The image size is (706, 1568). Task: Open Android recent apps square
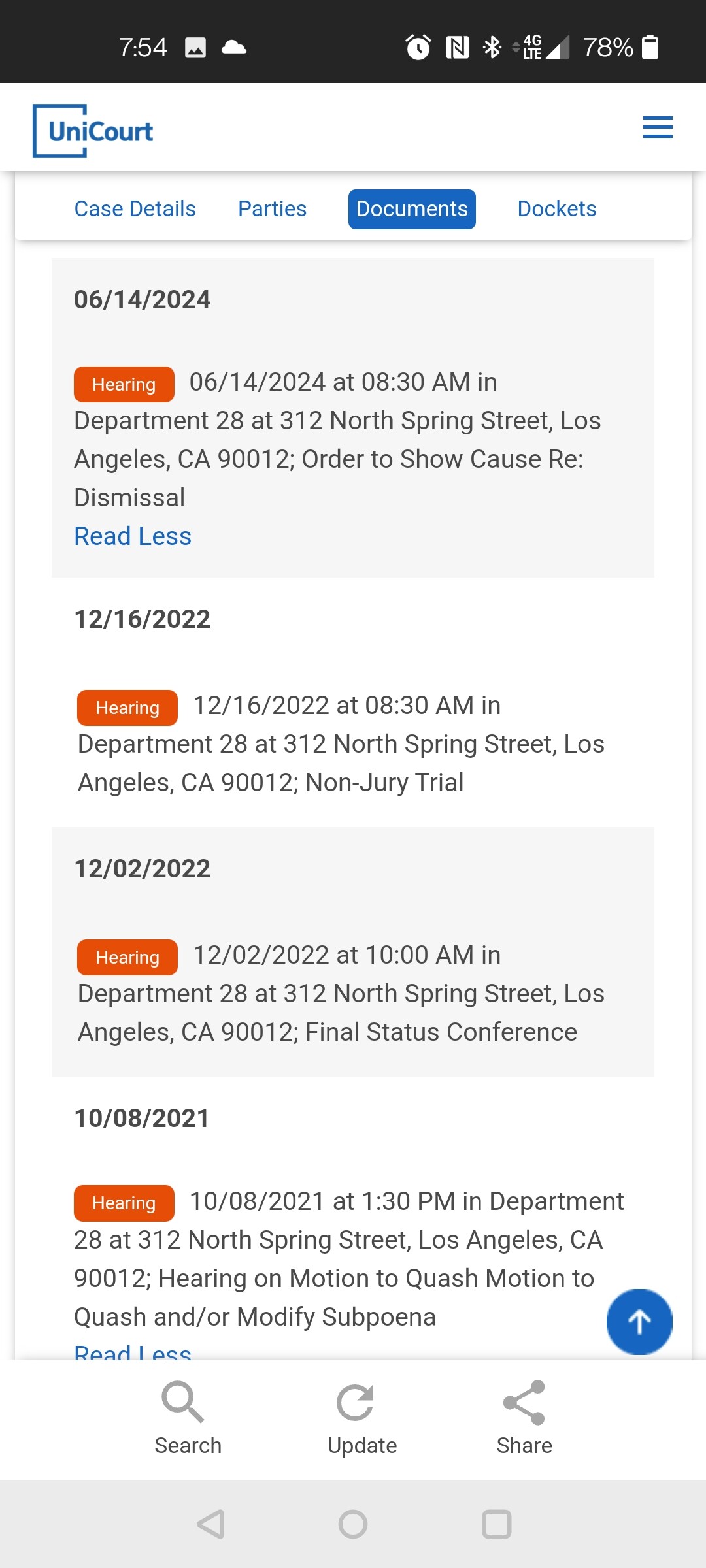(x=496, y=1524)
